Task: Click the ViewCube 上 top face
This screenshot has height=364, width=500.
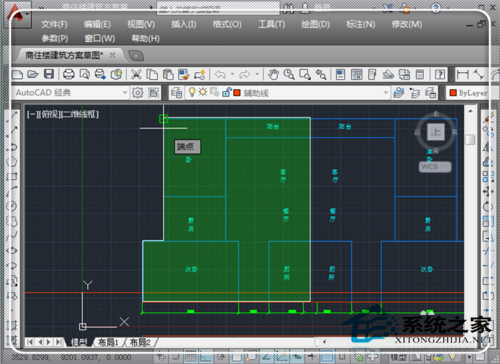Action: 436,132
